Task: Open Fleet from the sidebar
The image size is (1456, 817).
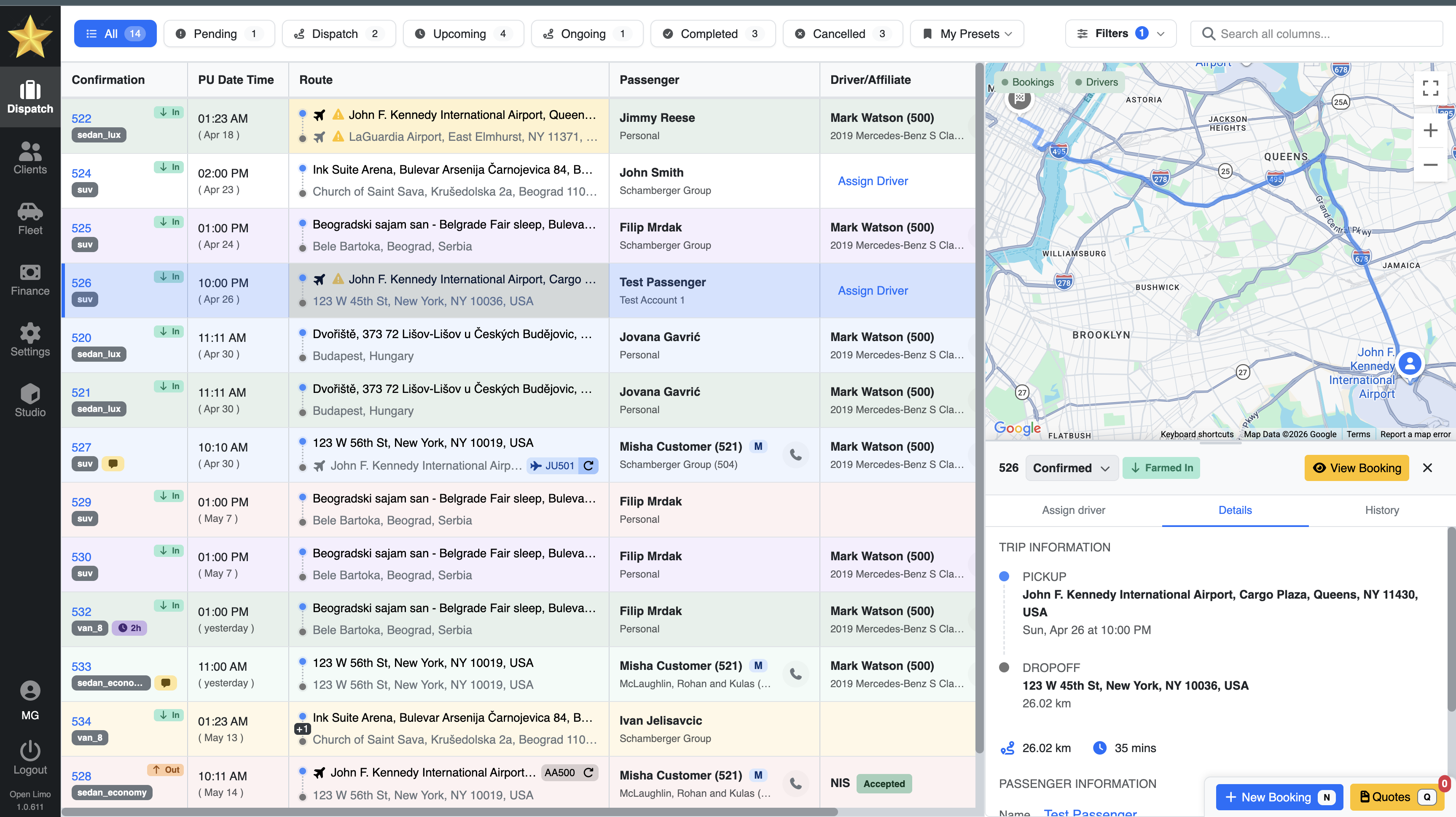Action: click(x=30, y=218)
